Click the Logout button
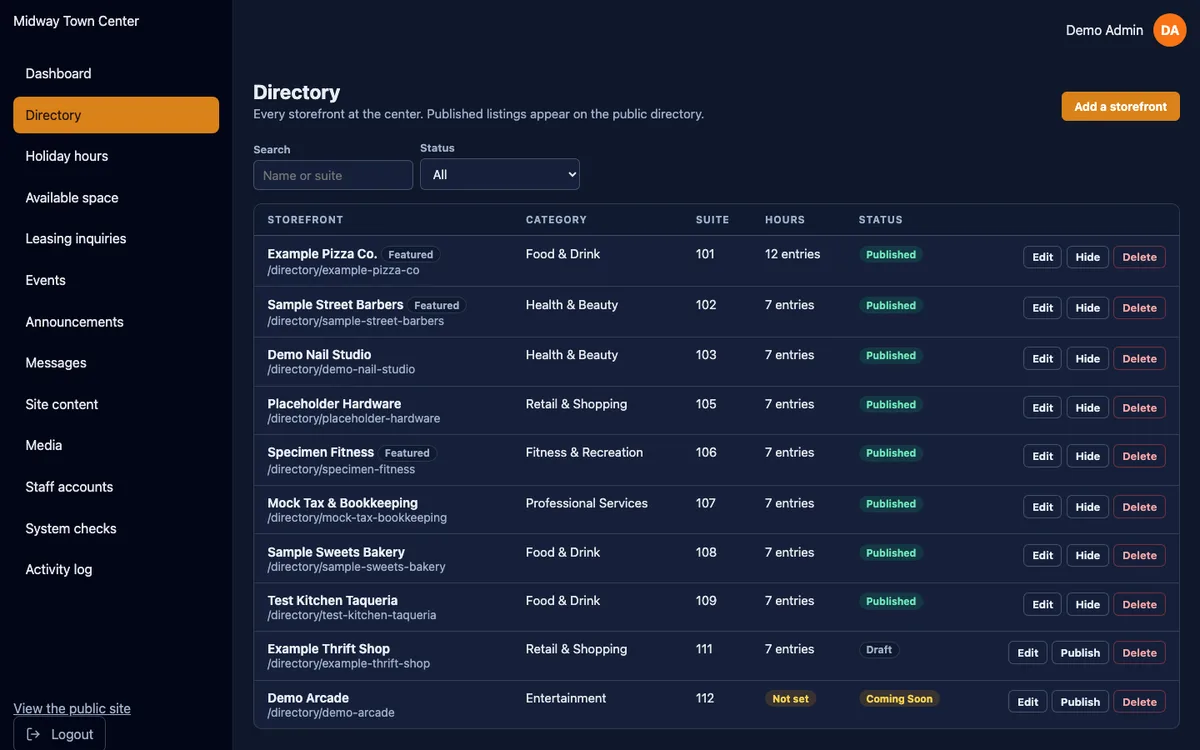The image size is (1200, 750). tap(59, 734)
